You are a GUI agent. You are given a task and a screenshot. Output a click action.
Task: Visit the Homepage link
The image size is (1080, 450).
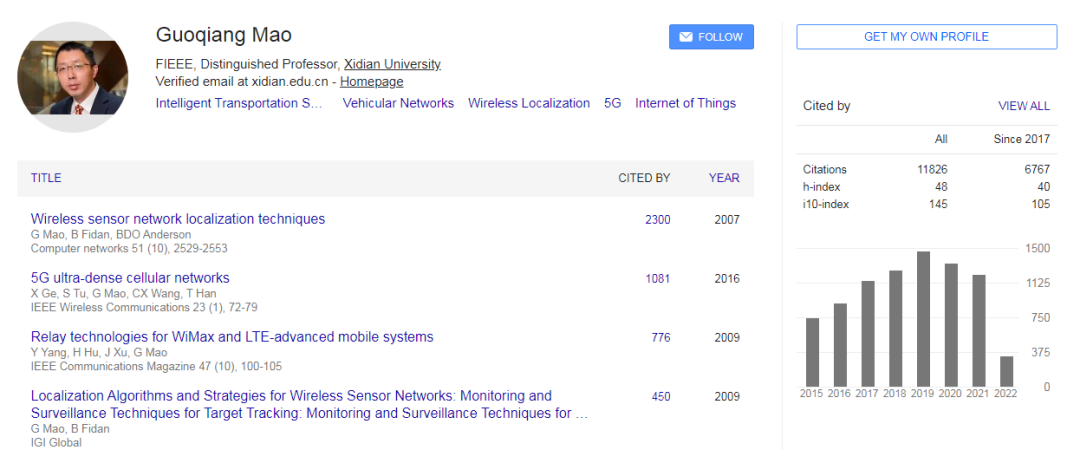371,81
